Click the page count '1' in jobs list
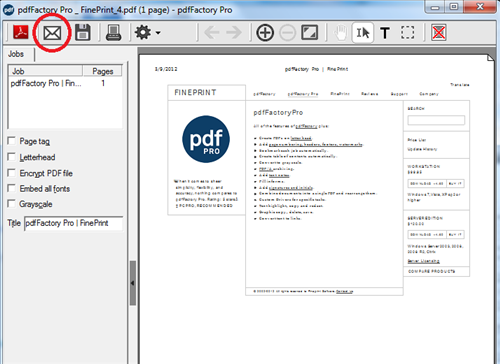The width and height of the screenshot is (500, 364). pyautogui.click(x=103, y=83)
